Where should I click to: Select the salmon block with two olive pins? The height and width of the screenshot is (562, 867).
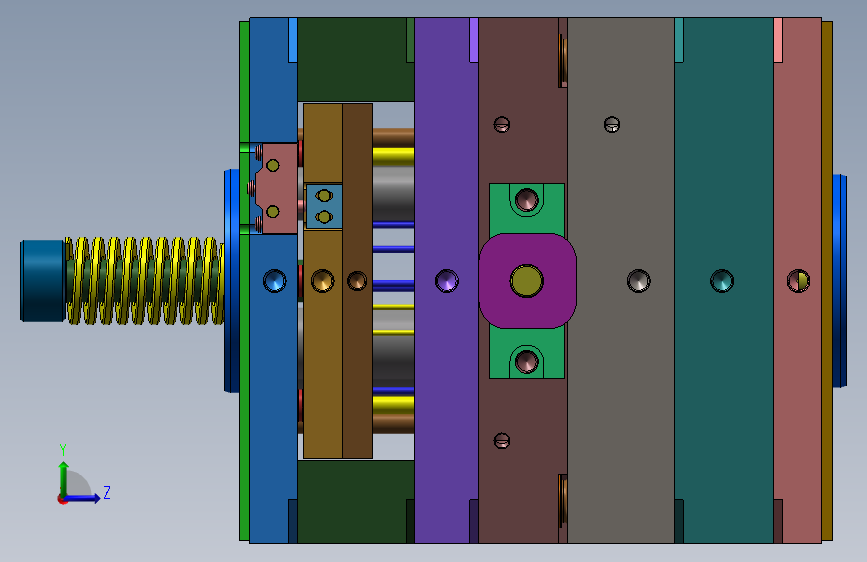[278, 188]
